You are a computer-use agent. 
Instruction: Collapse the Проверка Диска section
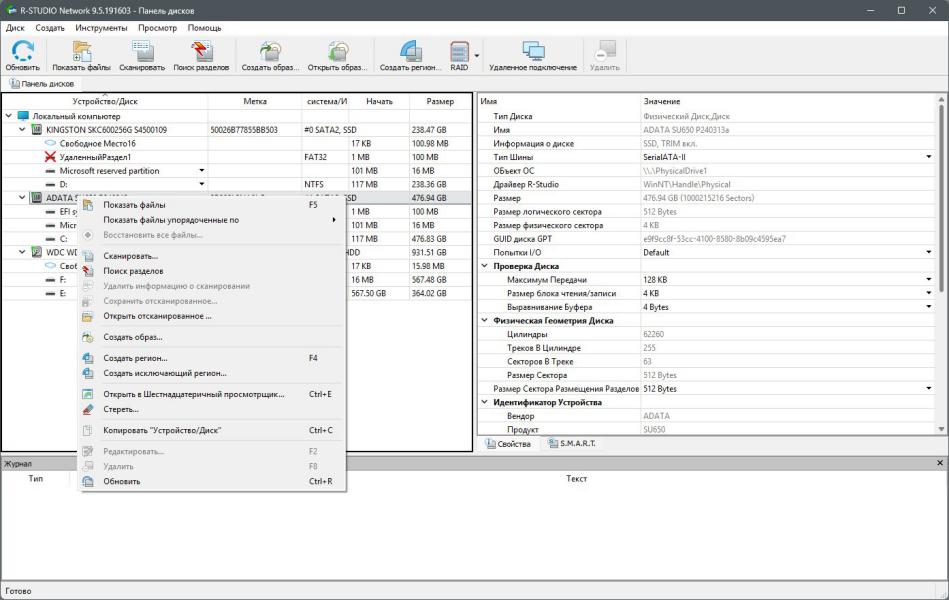pos(485,266)
